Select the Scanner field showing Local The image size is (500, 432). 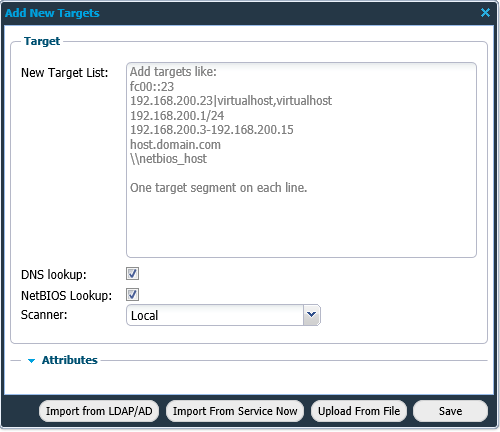tap(223, 315)
